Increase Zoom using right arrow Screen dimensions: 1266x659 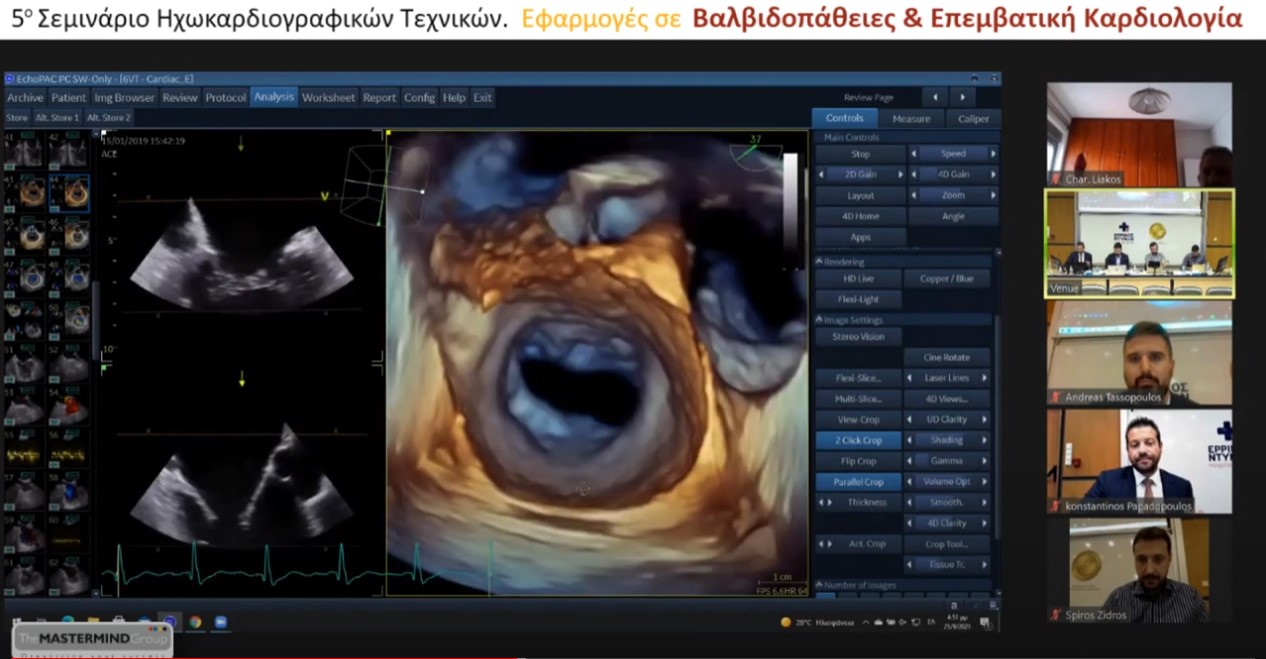pyautogui.click(x=993, y=196)
